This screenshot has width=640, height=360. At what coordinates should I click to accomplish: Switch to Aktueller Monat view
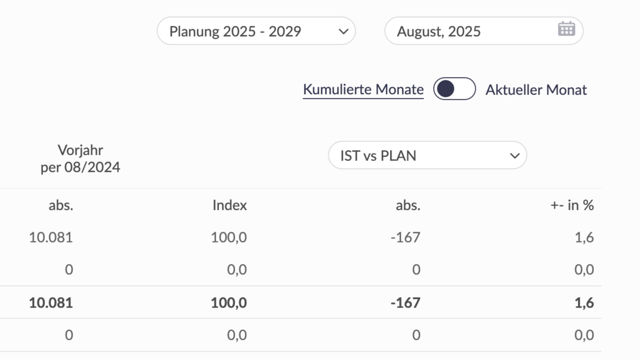tap(536, 90)
